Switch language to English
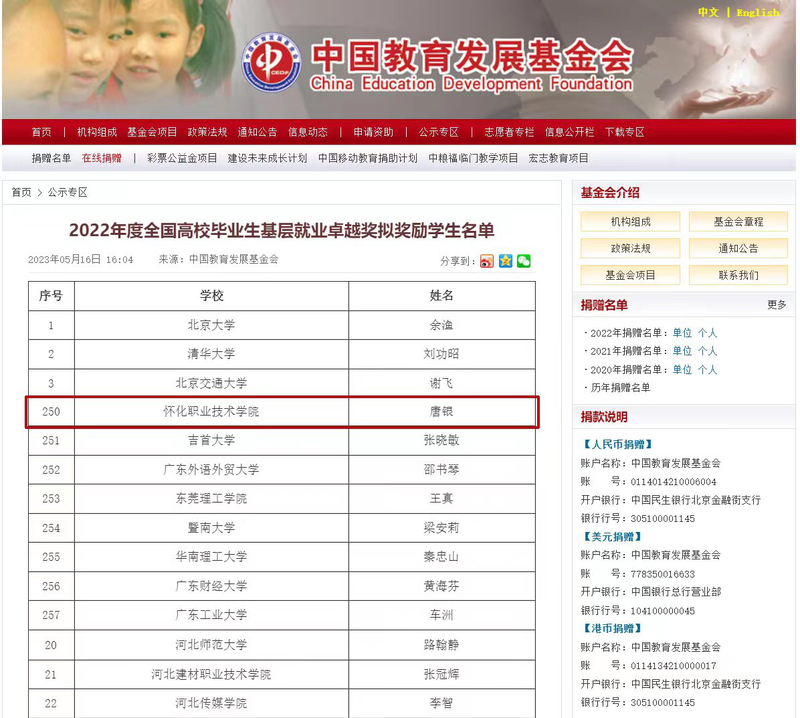 coord(757,12)
